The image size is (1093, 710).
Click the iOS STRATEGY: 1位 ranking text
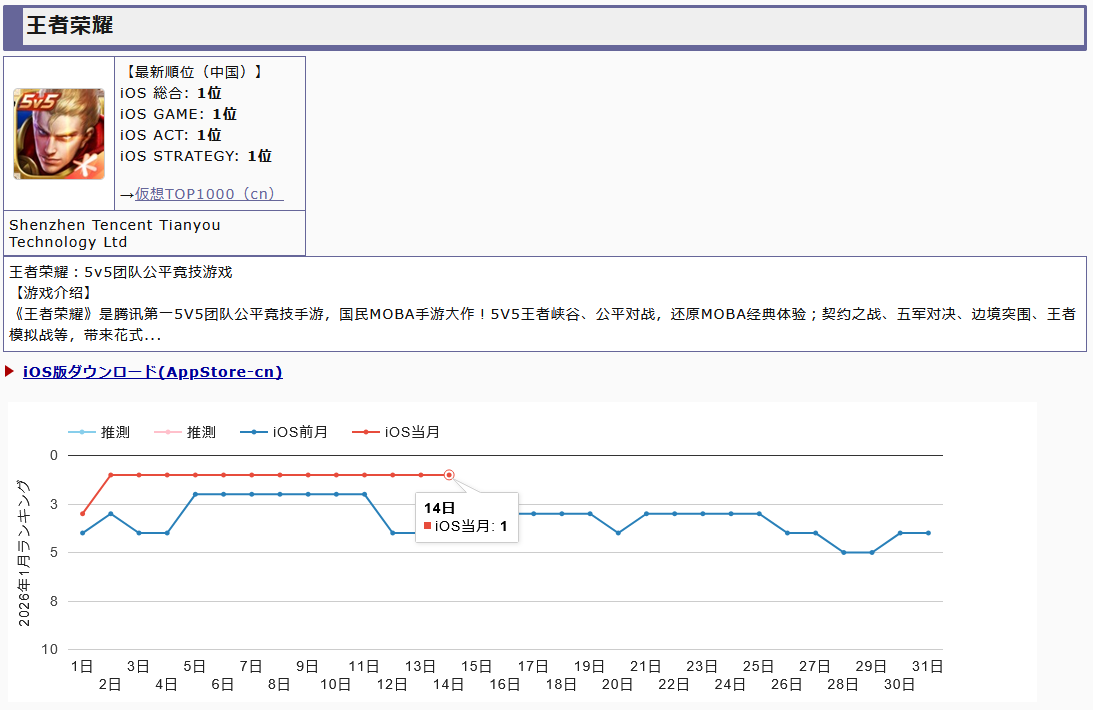[196, 155]
